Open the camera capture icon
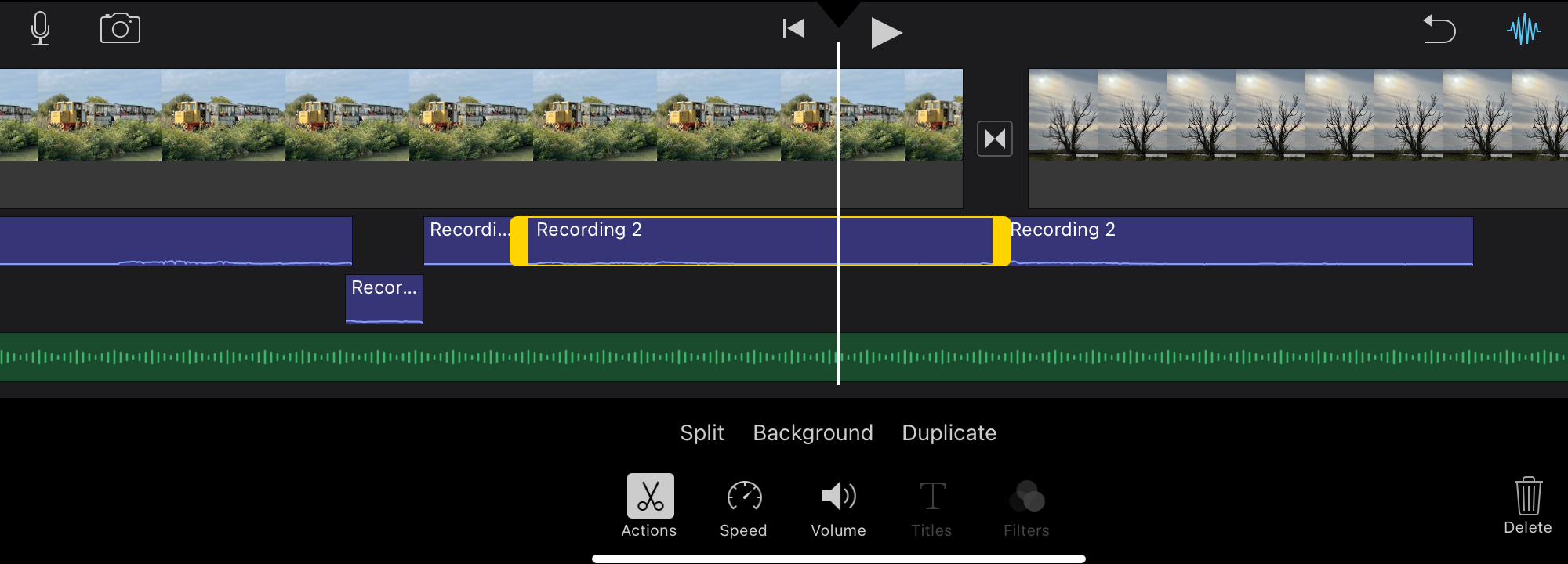 click(120, 29)
